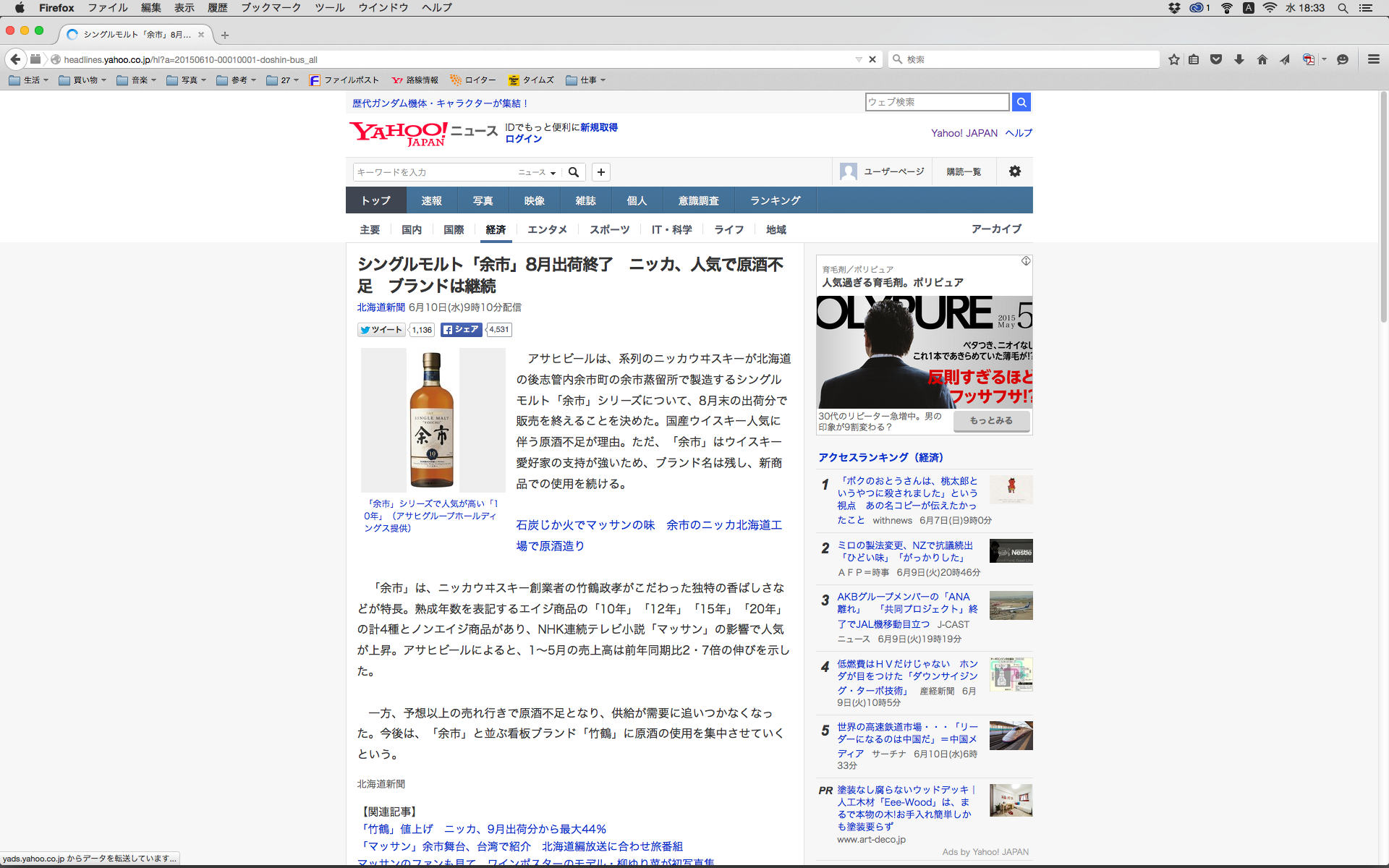Switch to the ランキング navigation tab
This screenshot has height=868, width=1389.
[775, 200]
